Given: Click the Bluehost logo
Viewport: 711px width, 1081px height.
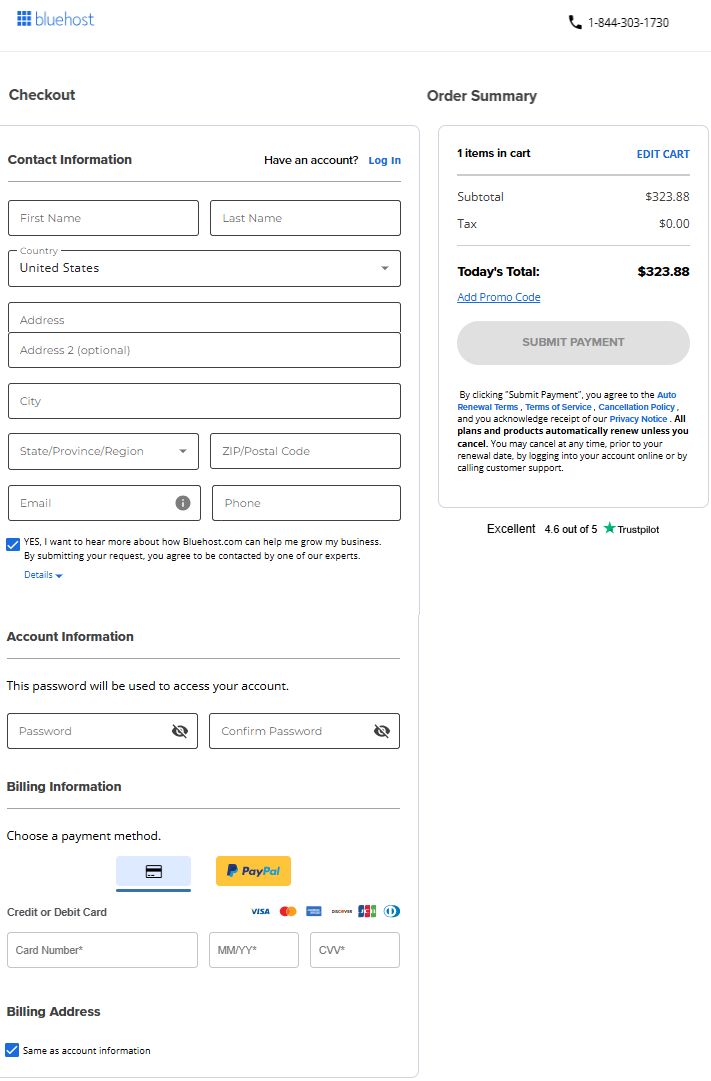Looking at the screenshot, I should point(55,19).
